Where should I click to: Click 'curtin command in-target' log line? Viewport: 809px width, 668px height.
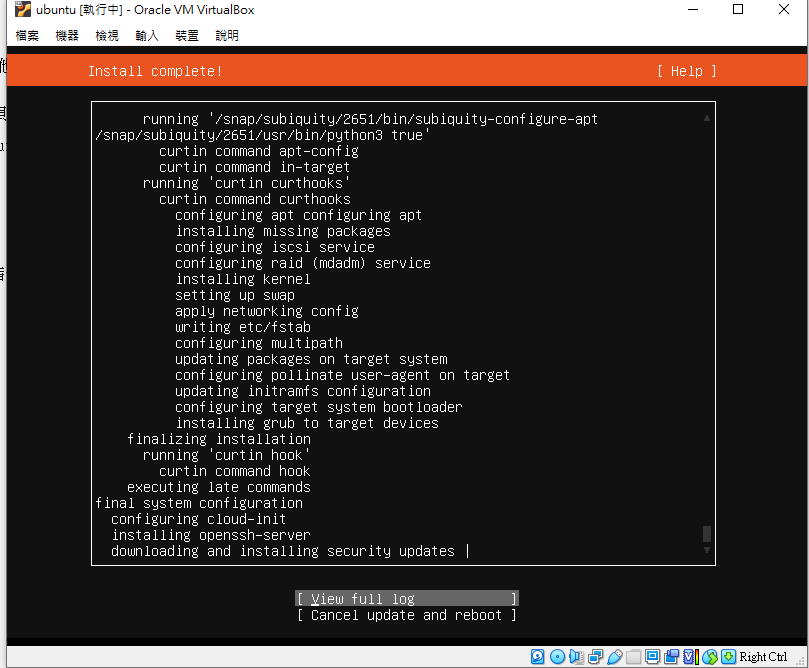coord(255,167)
